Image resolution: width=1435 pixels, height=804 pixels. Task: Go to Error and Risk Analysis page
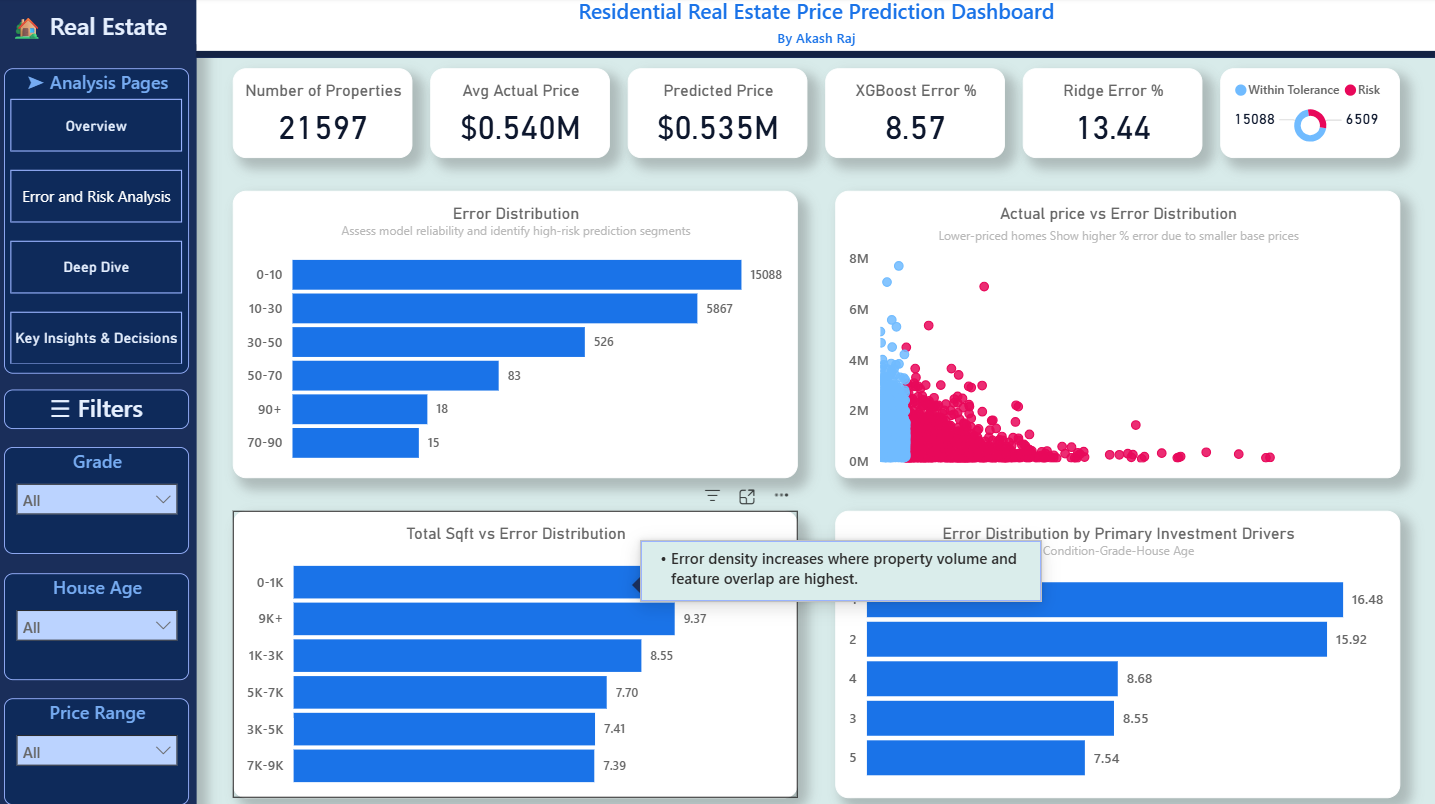point(96,197)
